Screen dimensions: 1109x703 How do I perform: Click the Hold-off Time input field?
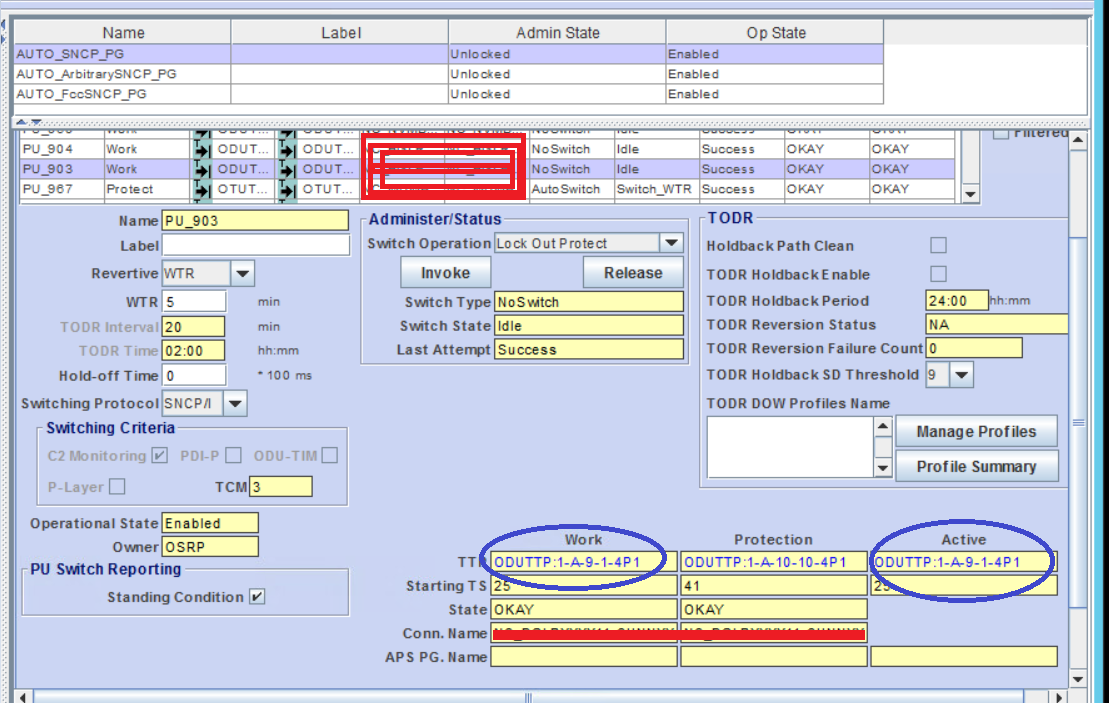[194, 376]
